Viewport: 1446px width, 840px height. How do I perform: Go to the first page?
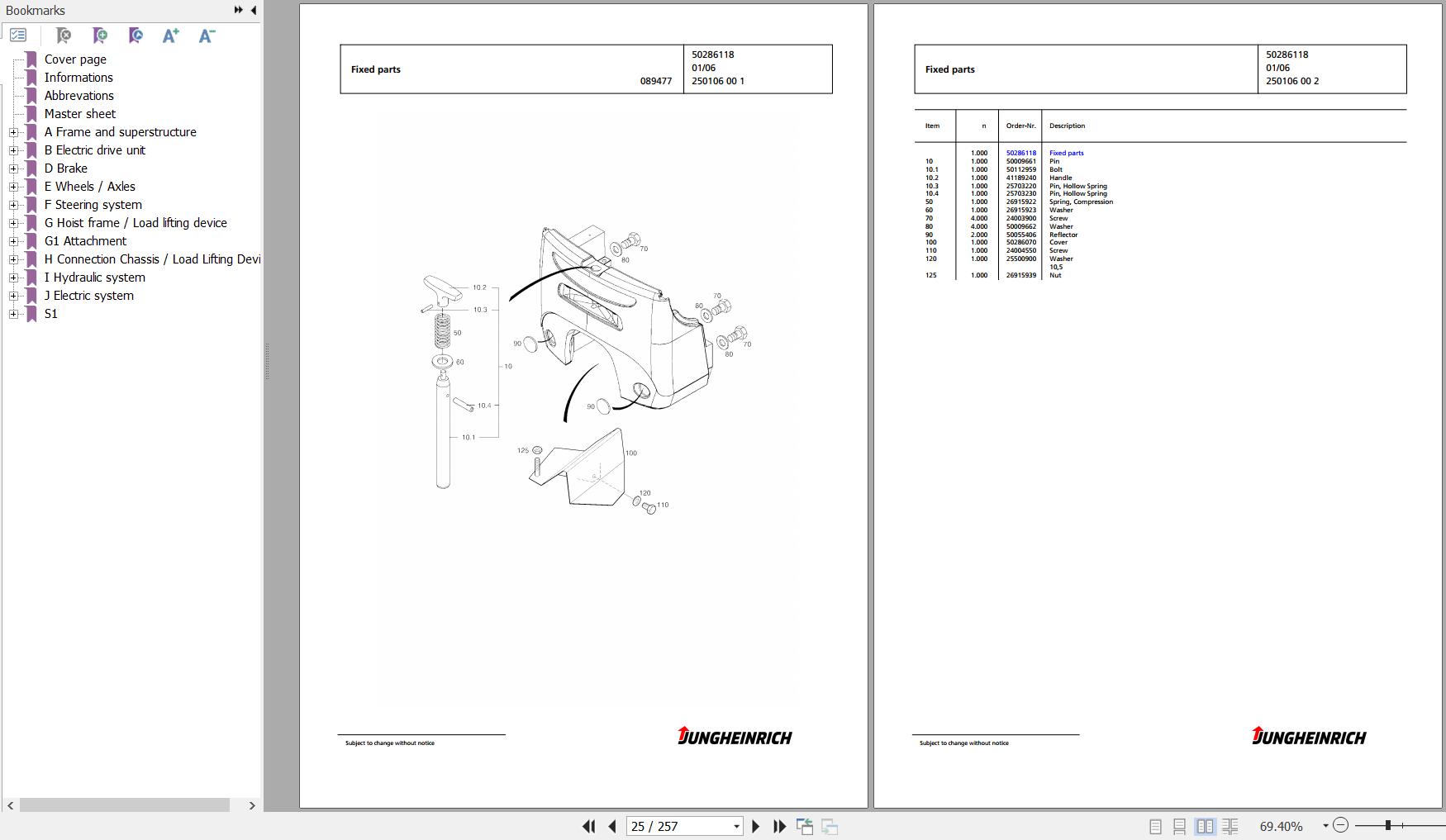pyautogui.click(x=588, y=826)
